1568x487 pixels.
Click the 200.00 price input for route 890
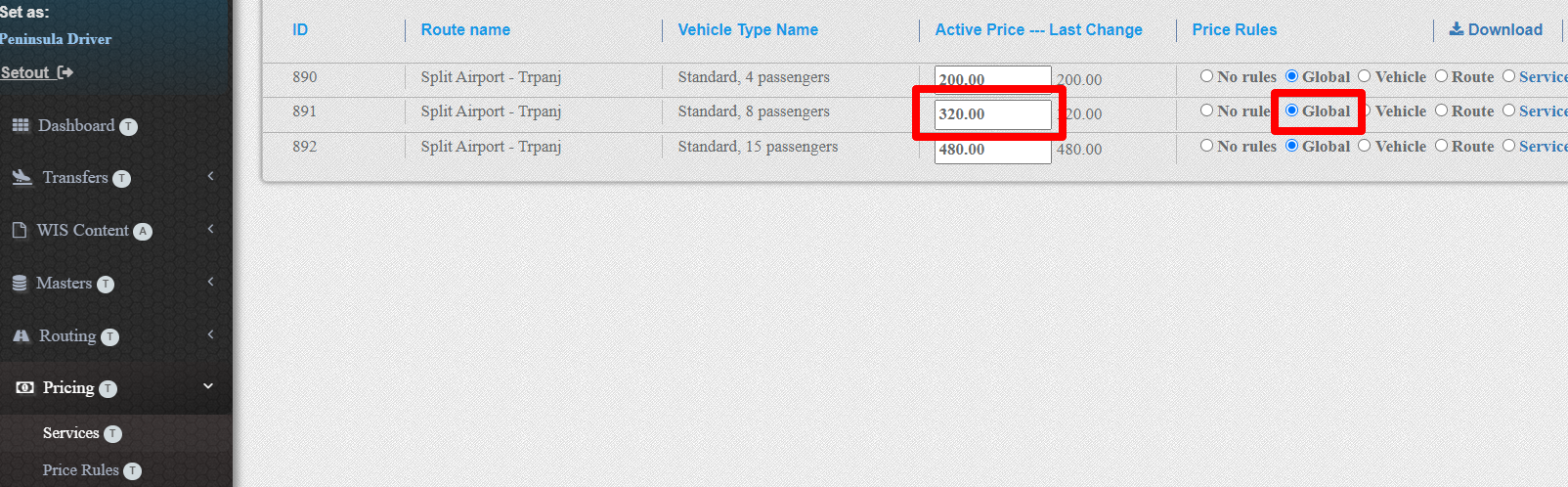[x=992, y=78]
